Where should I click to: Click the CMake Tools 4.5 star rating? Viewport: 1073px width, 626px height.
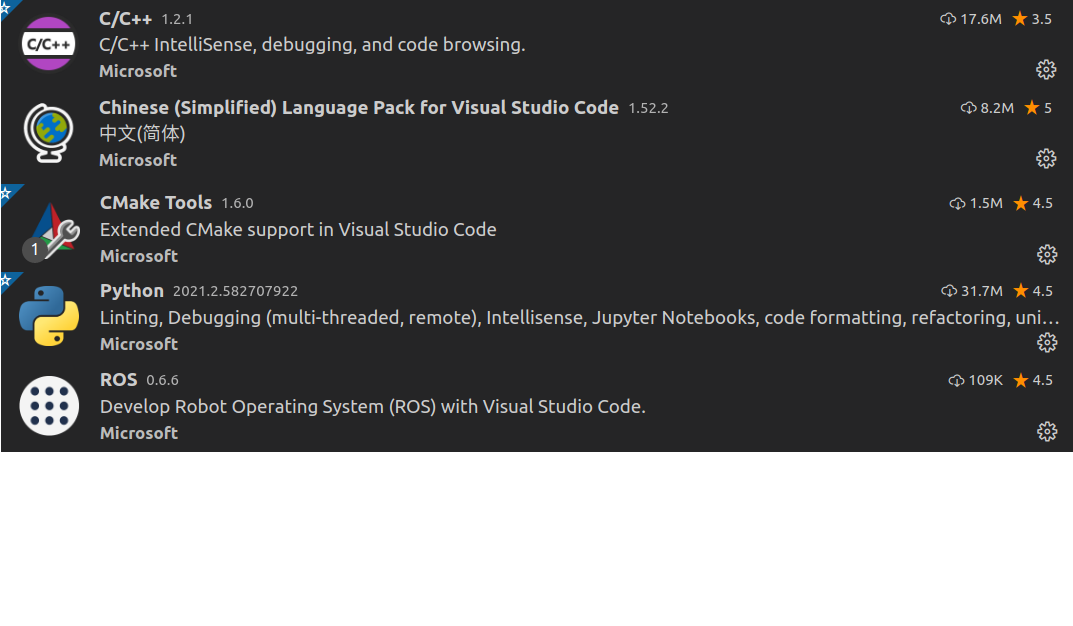pos(1033,203)
